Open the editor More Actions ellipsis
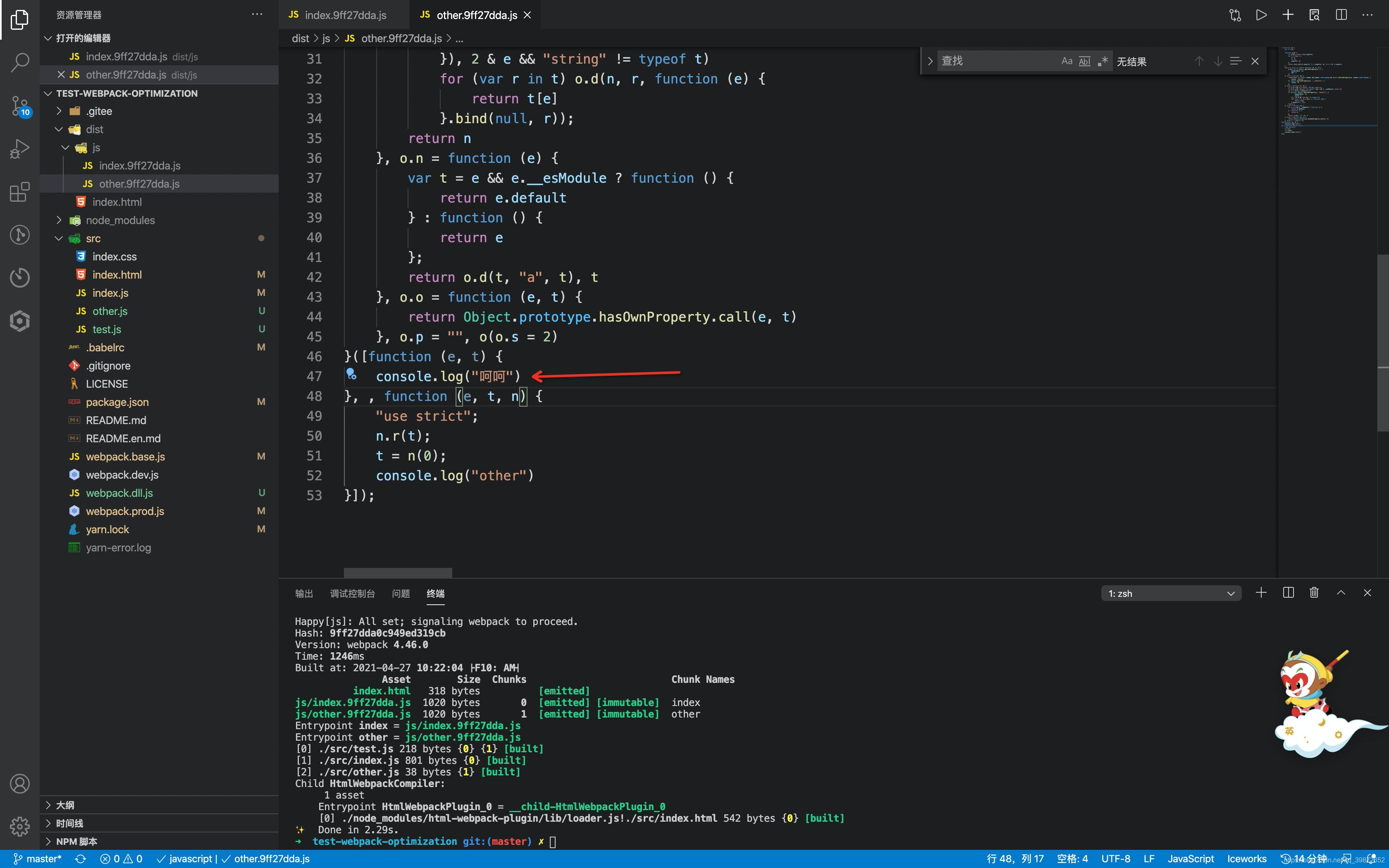The width and height of the screenshot is (1389, 868). tap(1368, 15)
